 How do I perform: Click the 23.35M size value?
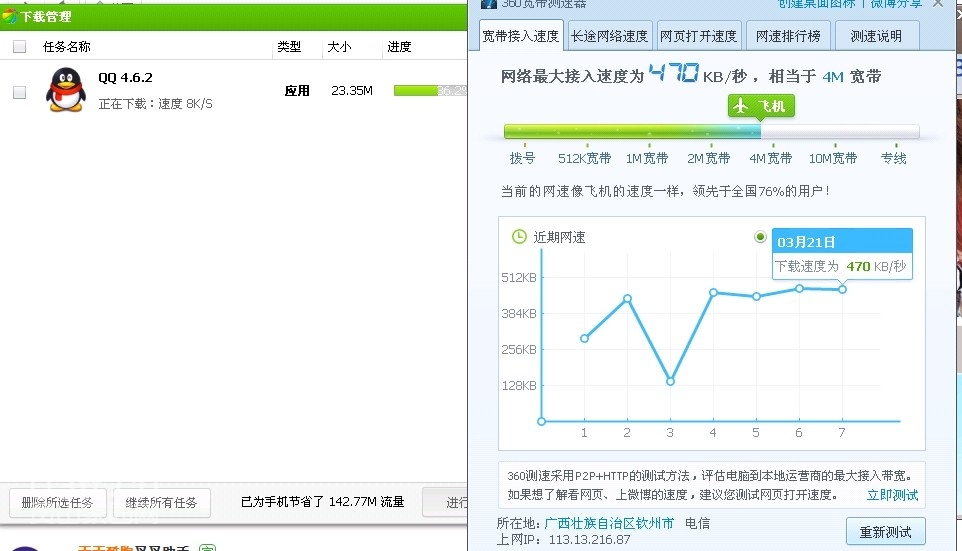[x=352, y=91]
